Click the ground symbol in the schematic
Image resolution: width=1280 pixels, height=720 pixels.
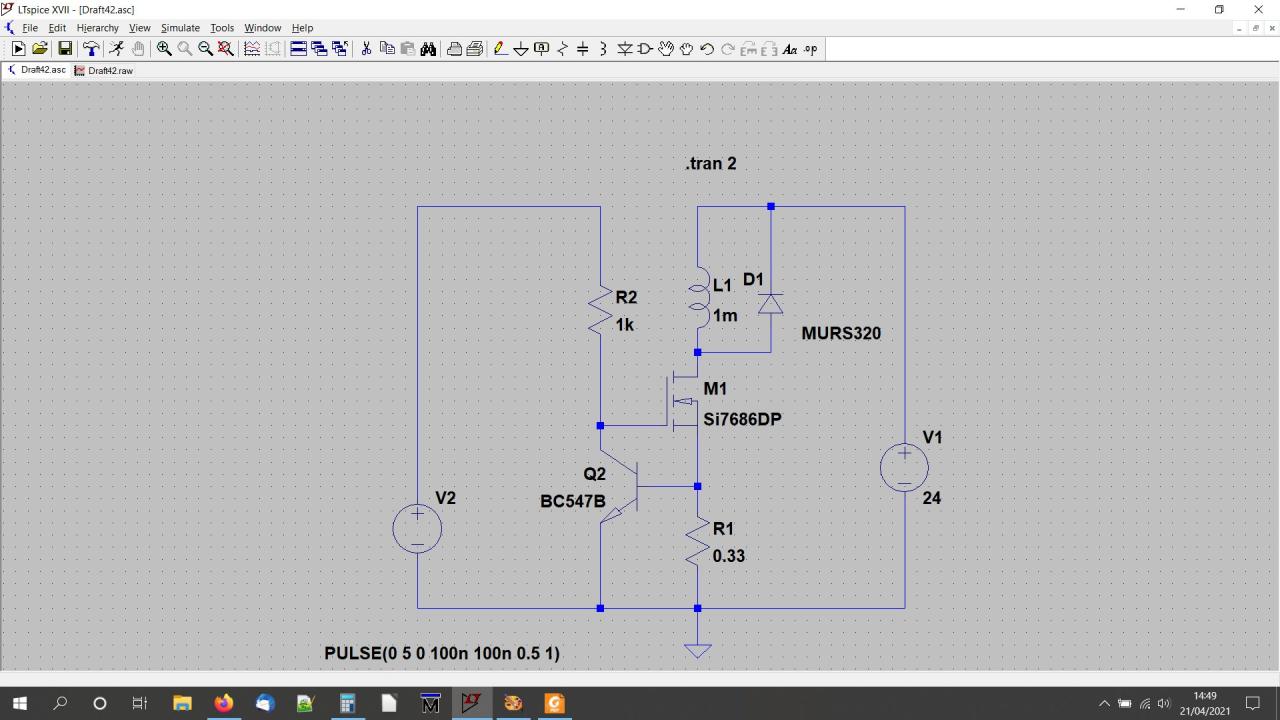pos(697,650)
